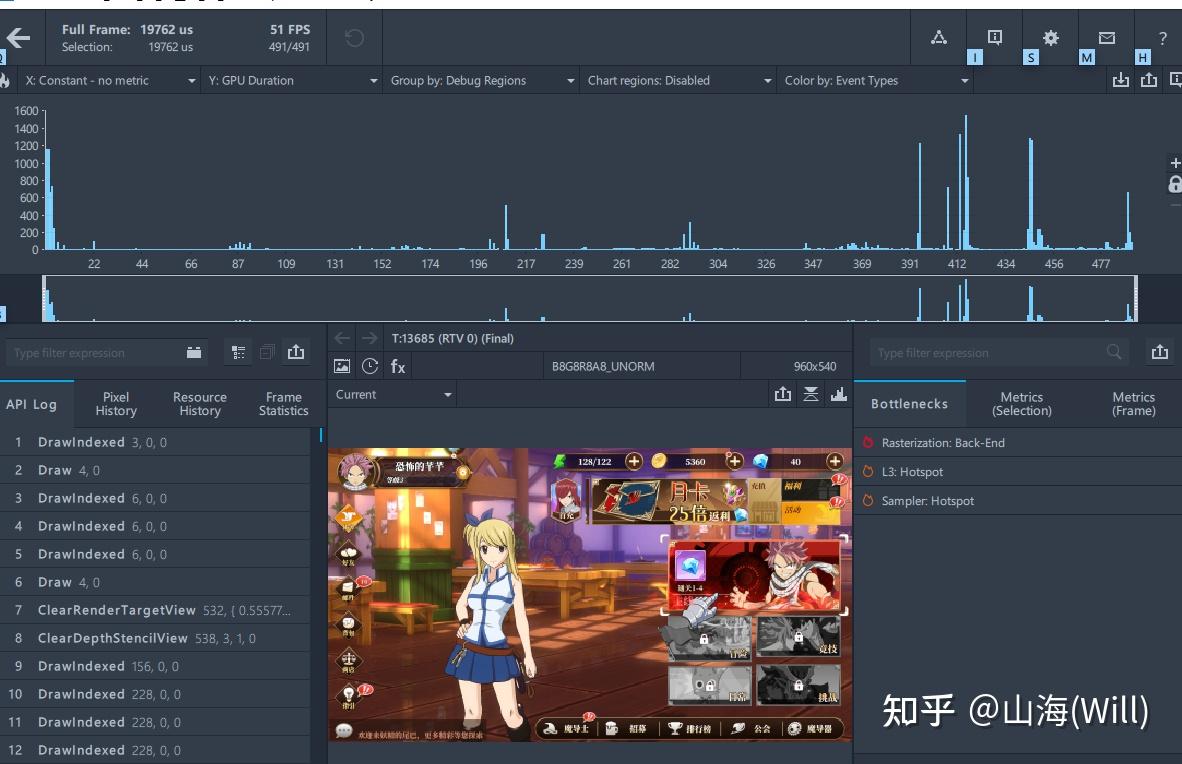Toggle the image view icon
This screenshot has height=764, width=1182.
point(342,367)
